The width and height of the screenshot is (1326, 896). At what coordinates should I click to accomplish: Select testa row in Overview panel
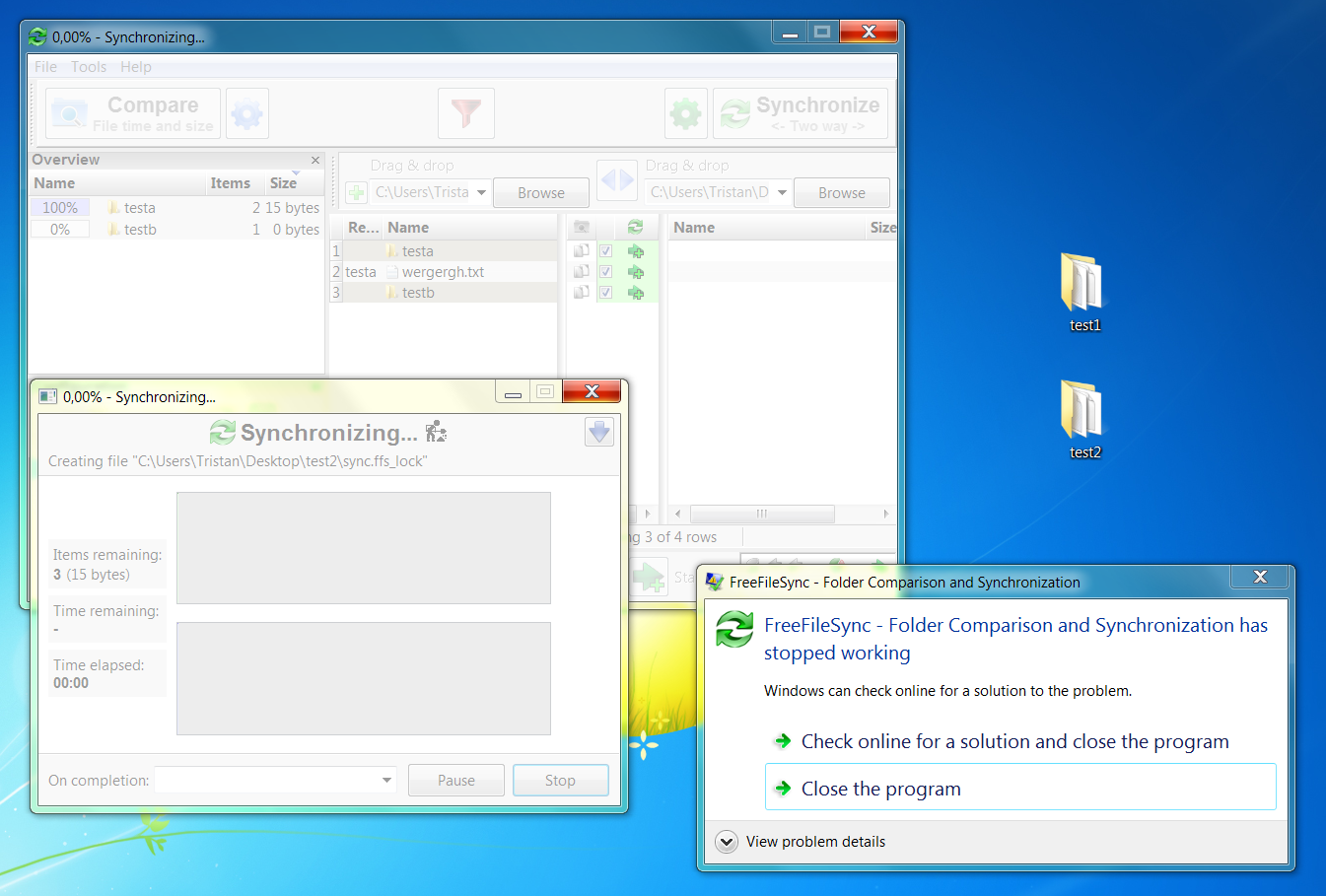176,208
